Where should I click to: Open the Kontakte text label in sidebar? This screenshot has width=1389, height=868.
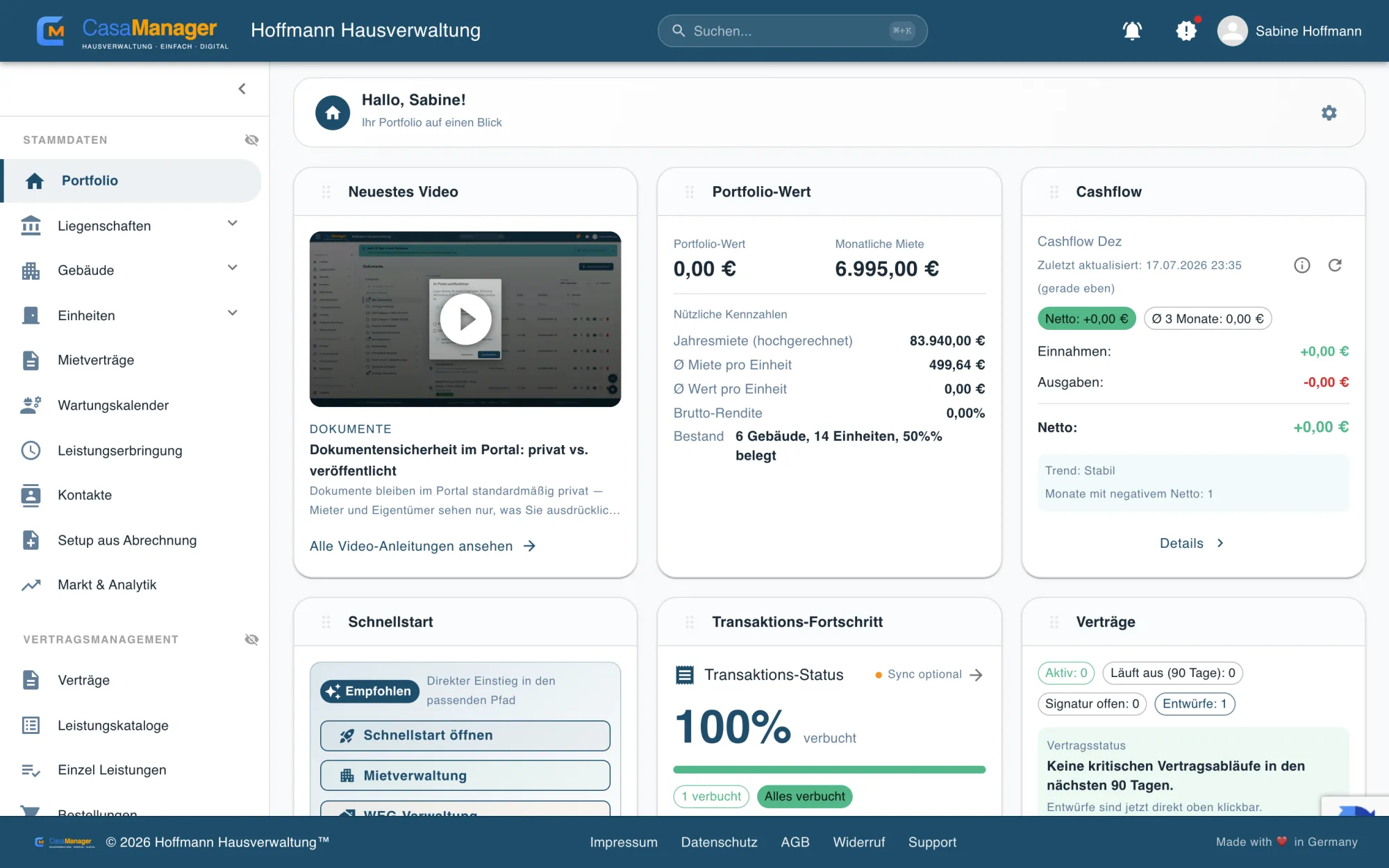point(85,495)
